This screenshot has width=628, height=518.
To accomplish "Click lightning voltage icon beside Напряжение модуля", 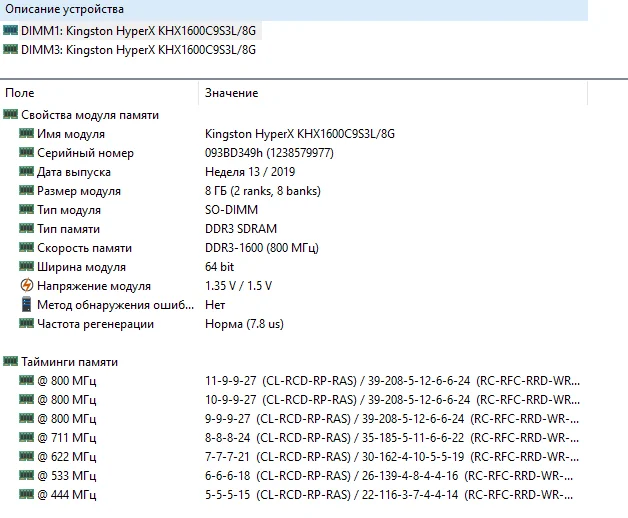I will click(26, 285).
